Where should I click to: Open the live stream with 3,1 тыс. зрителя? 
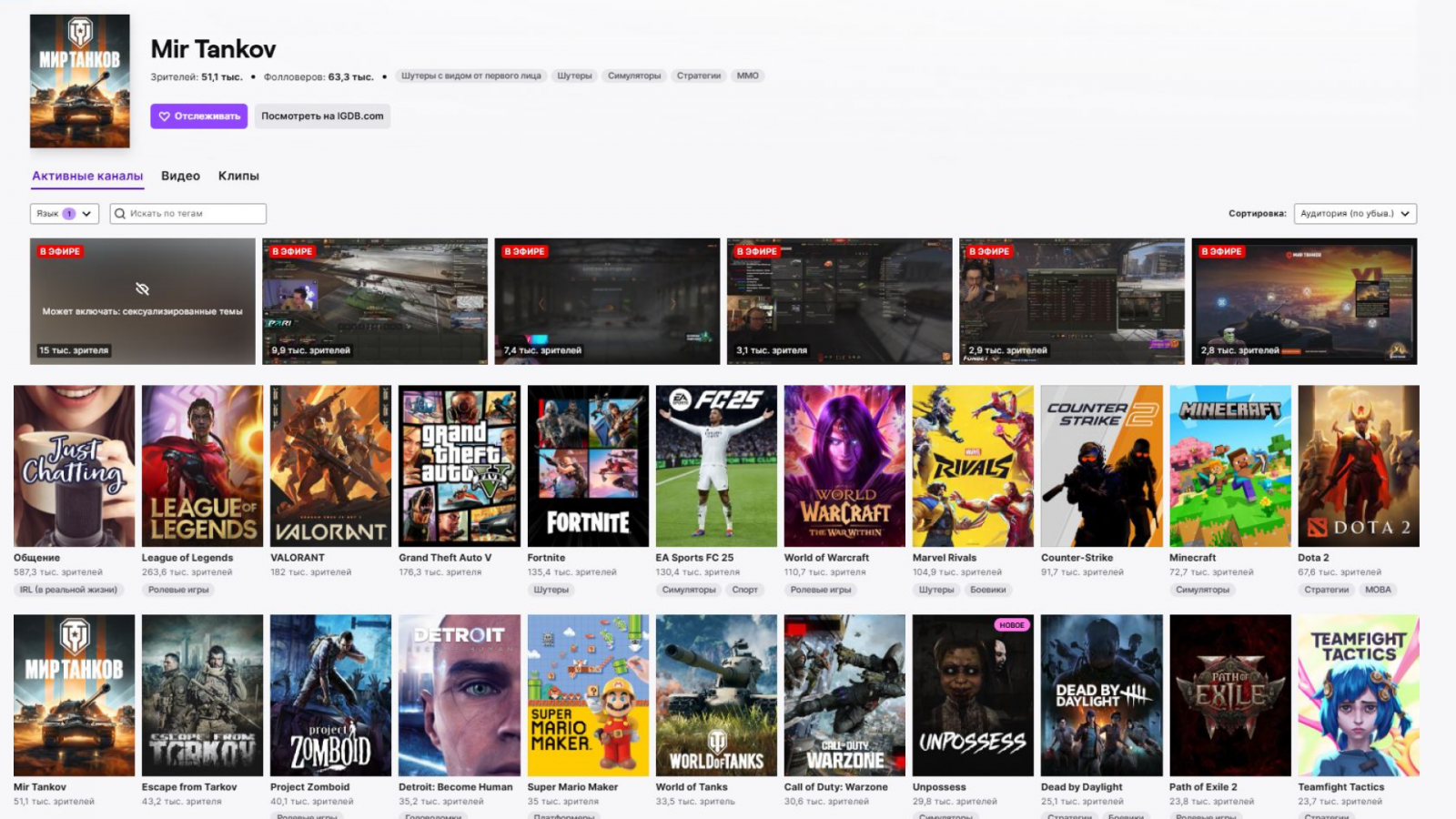pyautogui.click(x=840, y=301)
